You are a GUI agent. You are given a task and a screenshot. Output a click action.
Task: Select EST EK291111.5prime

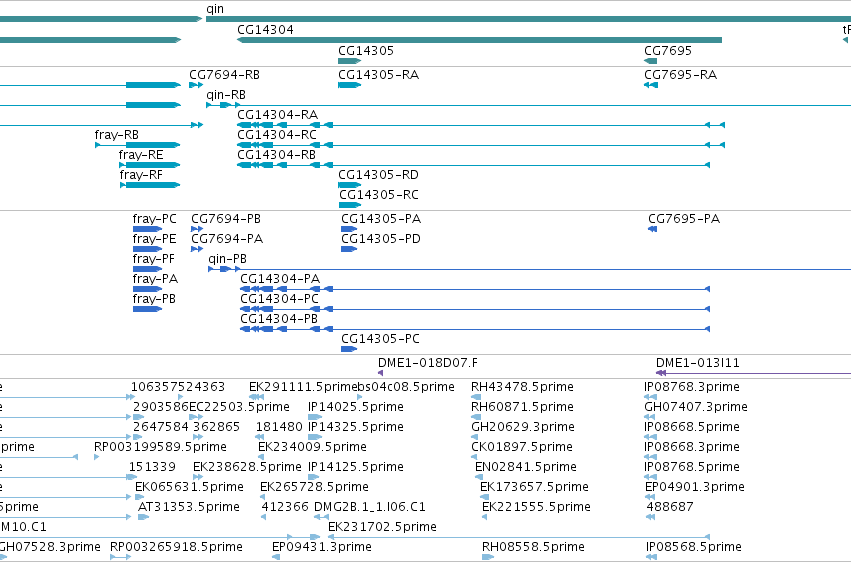[x=303, y=387]
